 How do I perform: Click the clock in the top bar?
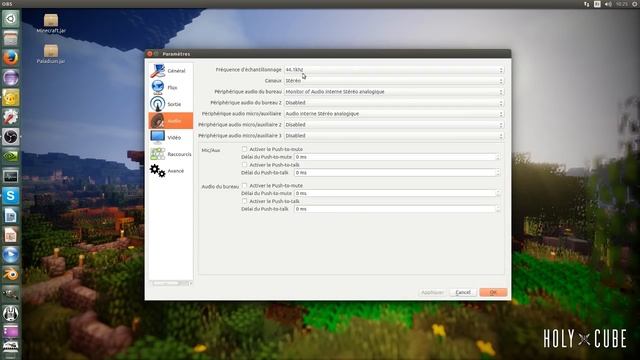click(x=622, y=4)
